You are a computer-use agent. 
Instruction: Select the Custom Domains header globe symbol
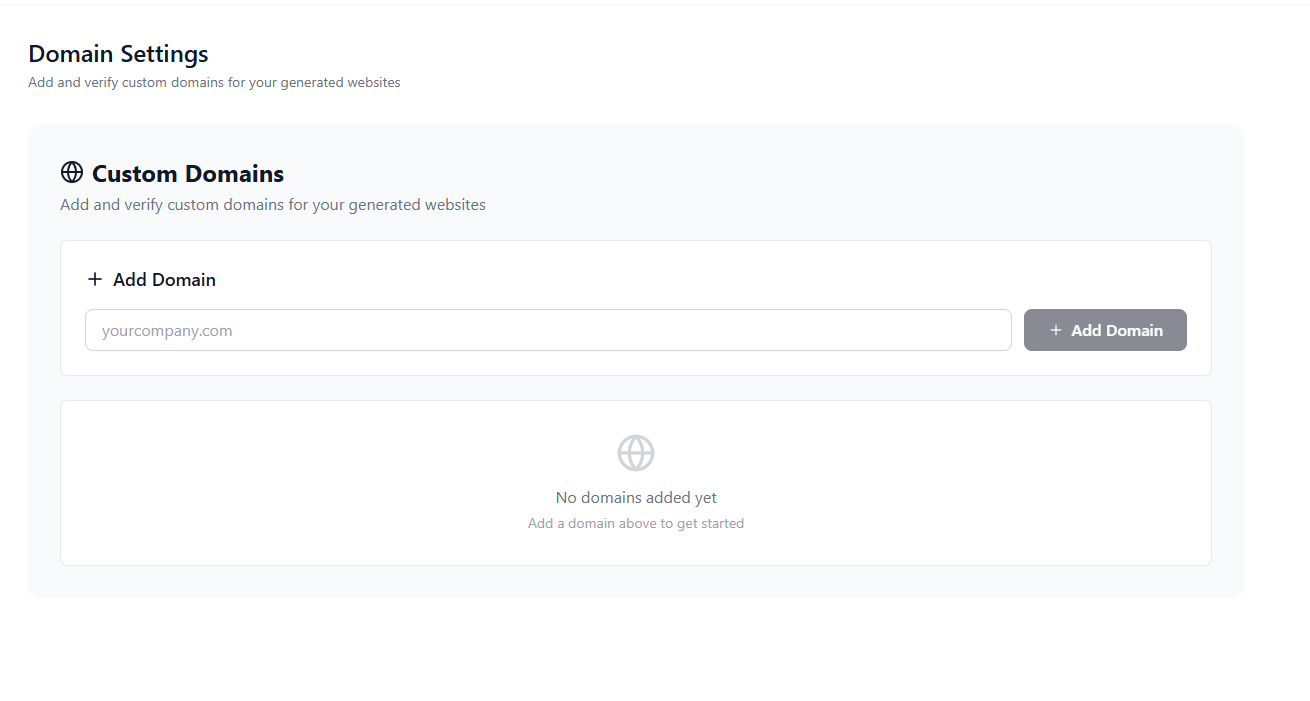click(71, 172)
